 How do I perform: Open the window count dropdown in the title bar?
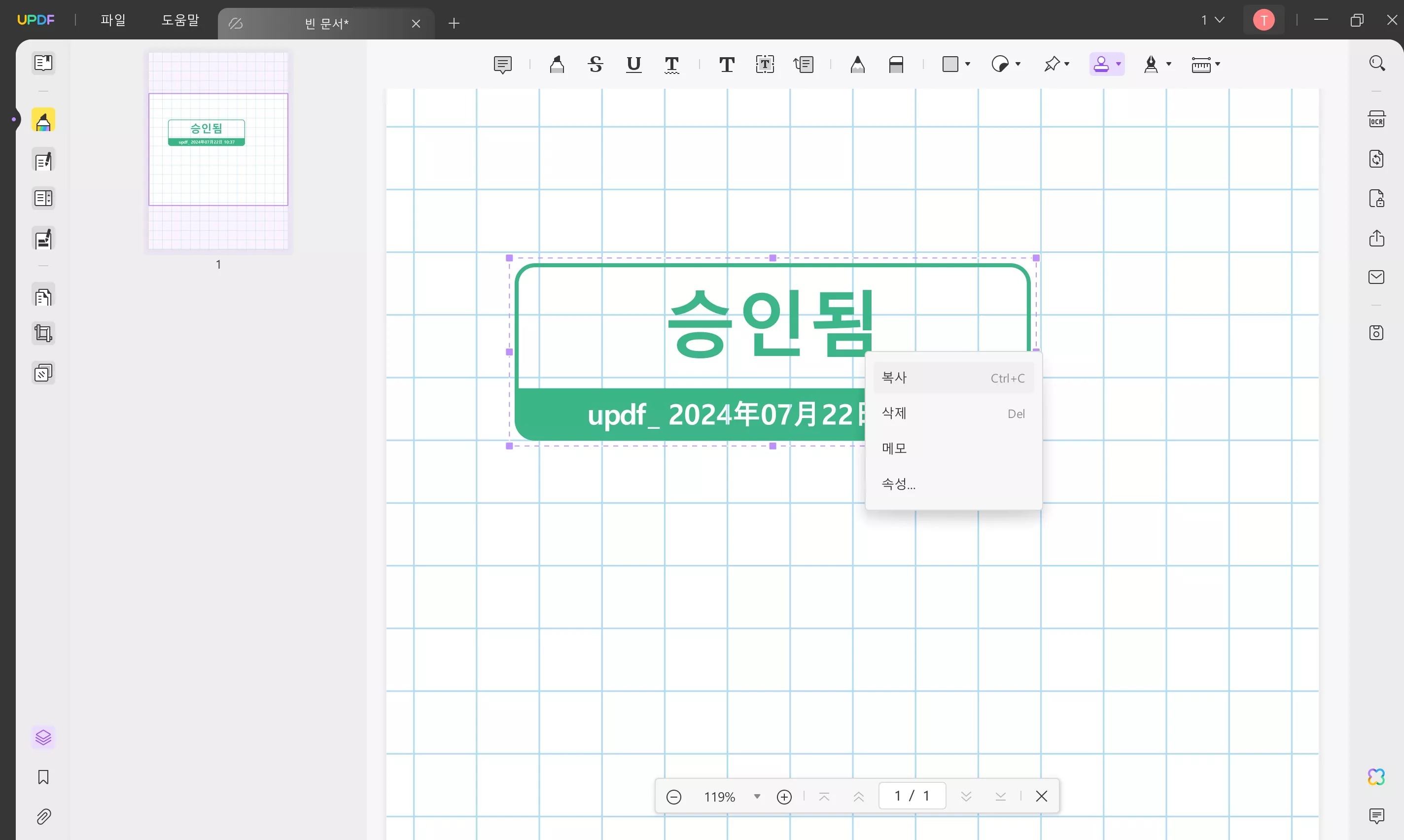1213,20
